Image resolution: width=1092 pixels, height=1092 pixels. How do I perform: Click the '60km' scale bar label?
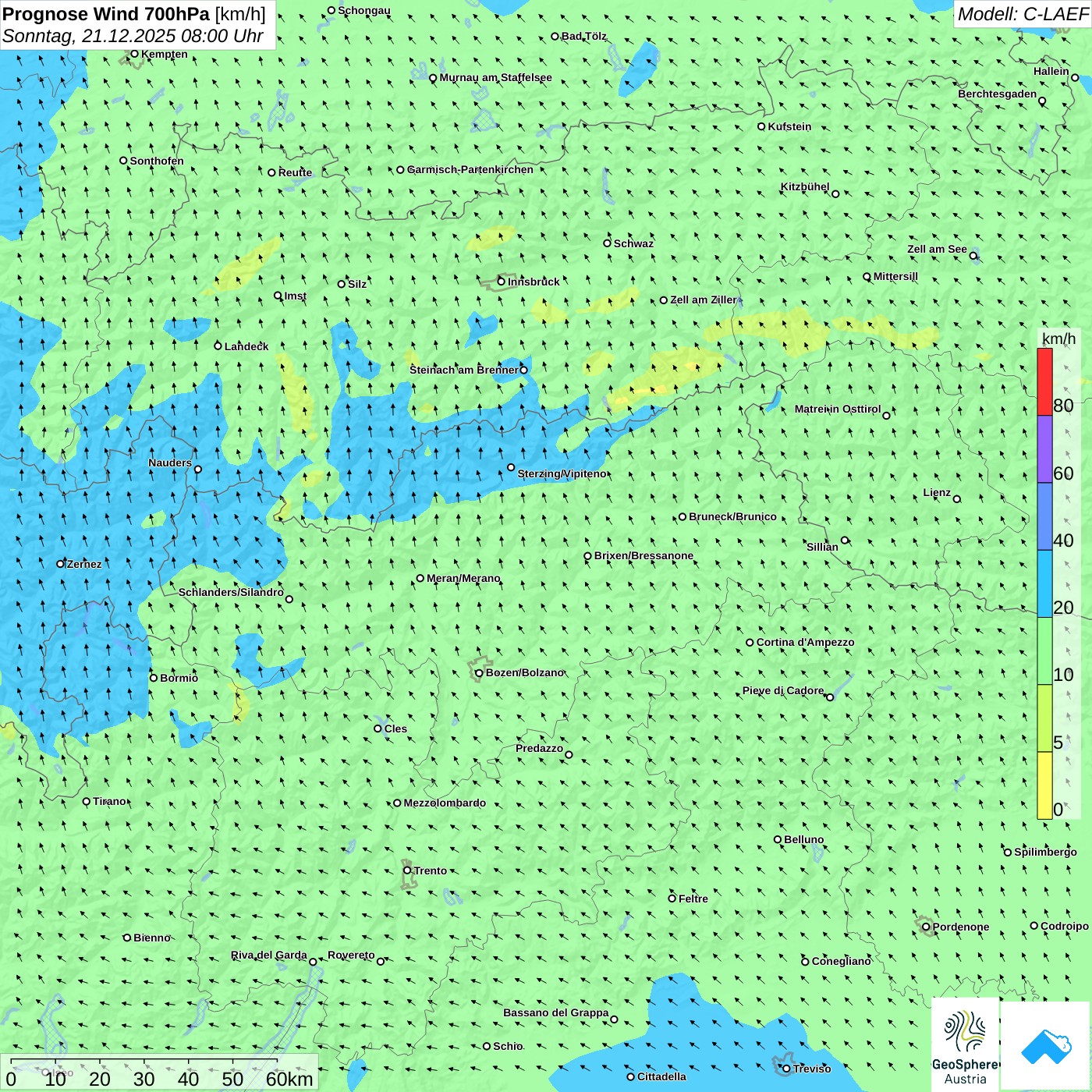[x=289, y=1079]
